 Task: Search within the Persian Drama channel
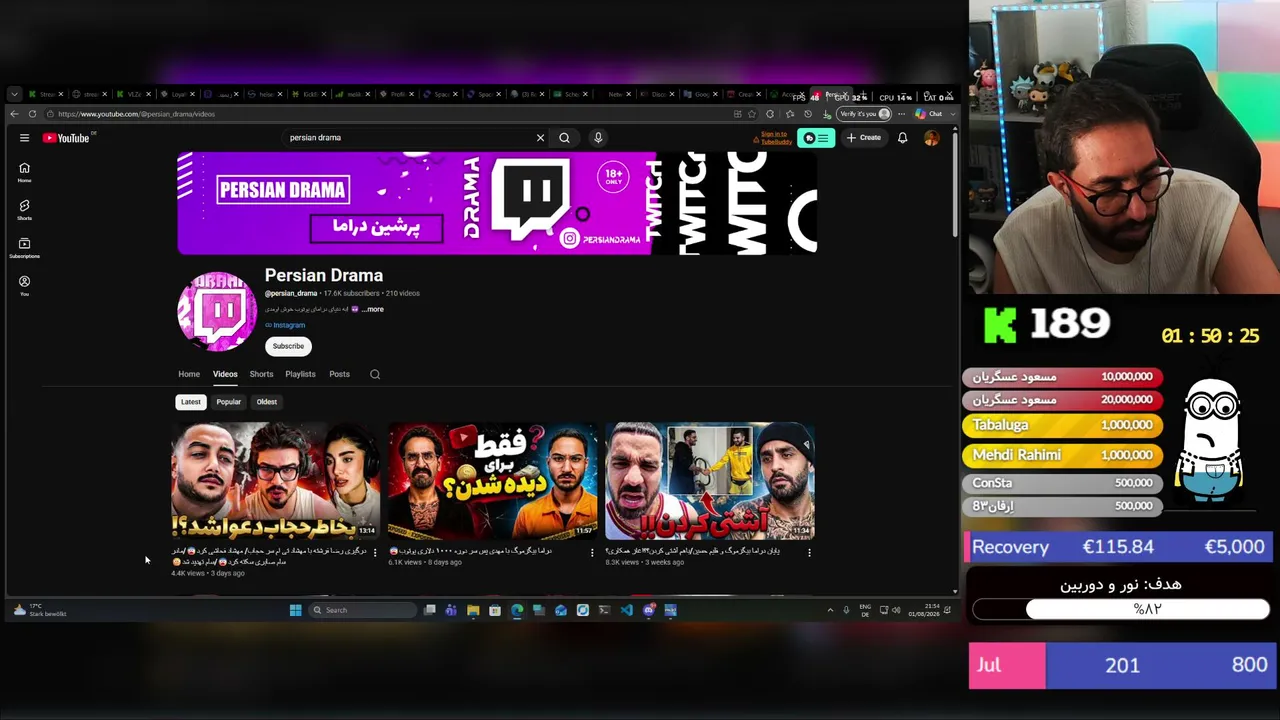pyautogui.click(x=375, y=374)
